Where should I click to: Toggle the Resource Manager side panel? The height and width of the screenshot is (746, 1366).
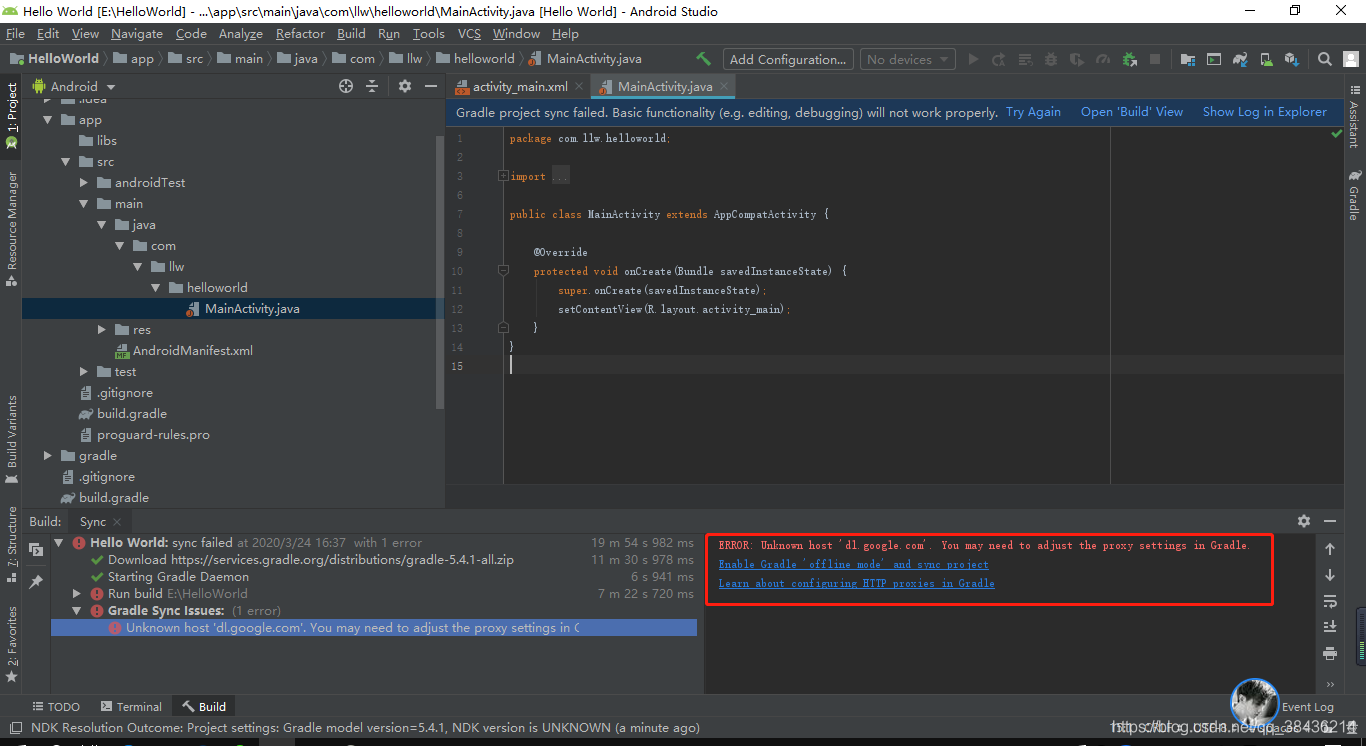[11, 229]
